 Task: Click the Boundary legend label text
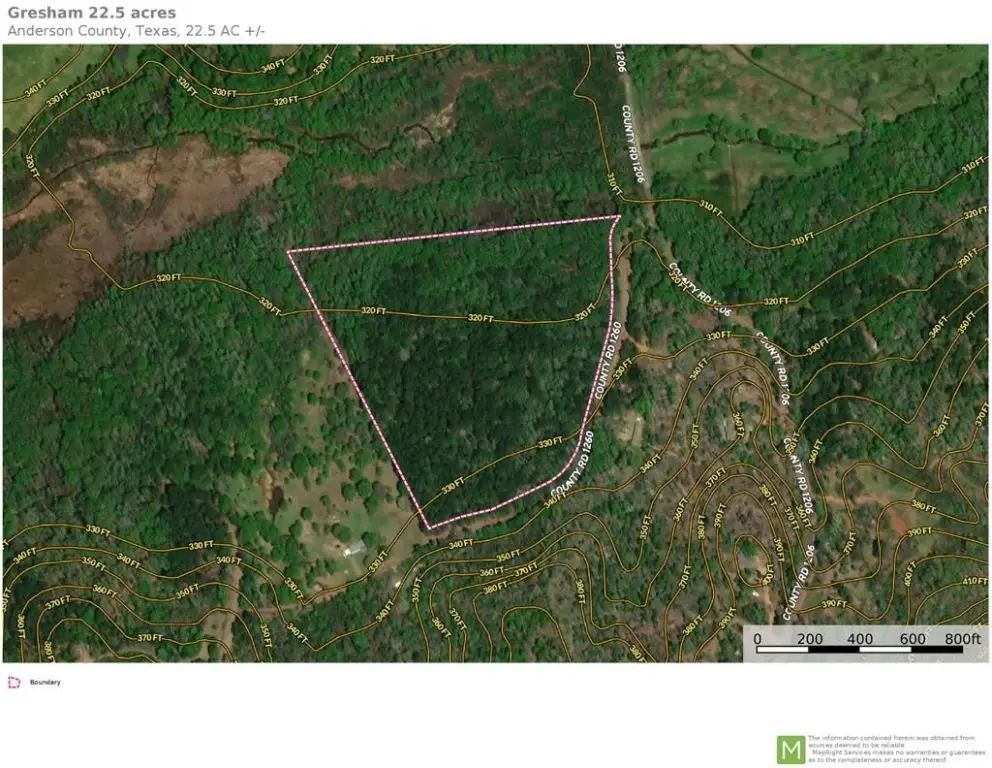(44, 682)
